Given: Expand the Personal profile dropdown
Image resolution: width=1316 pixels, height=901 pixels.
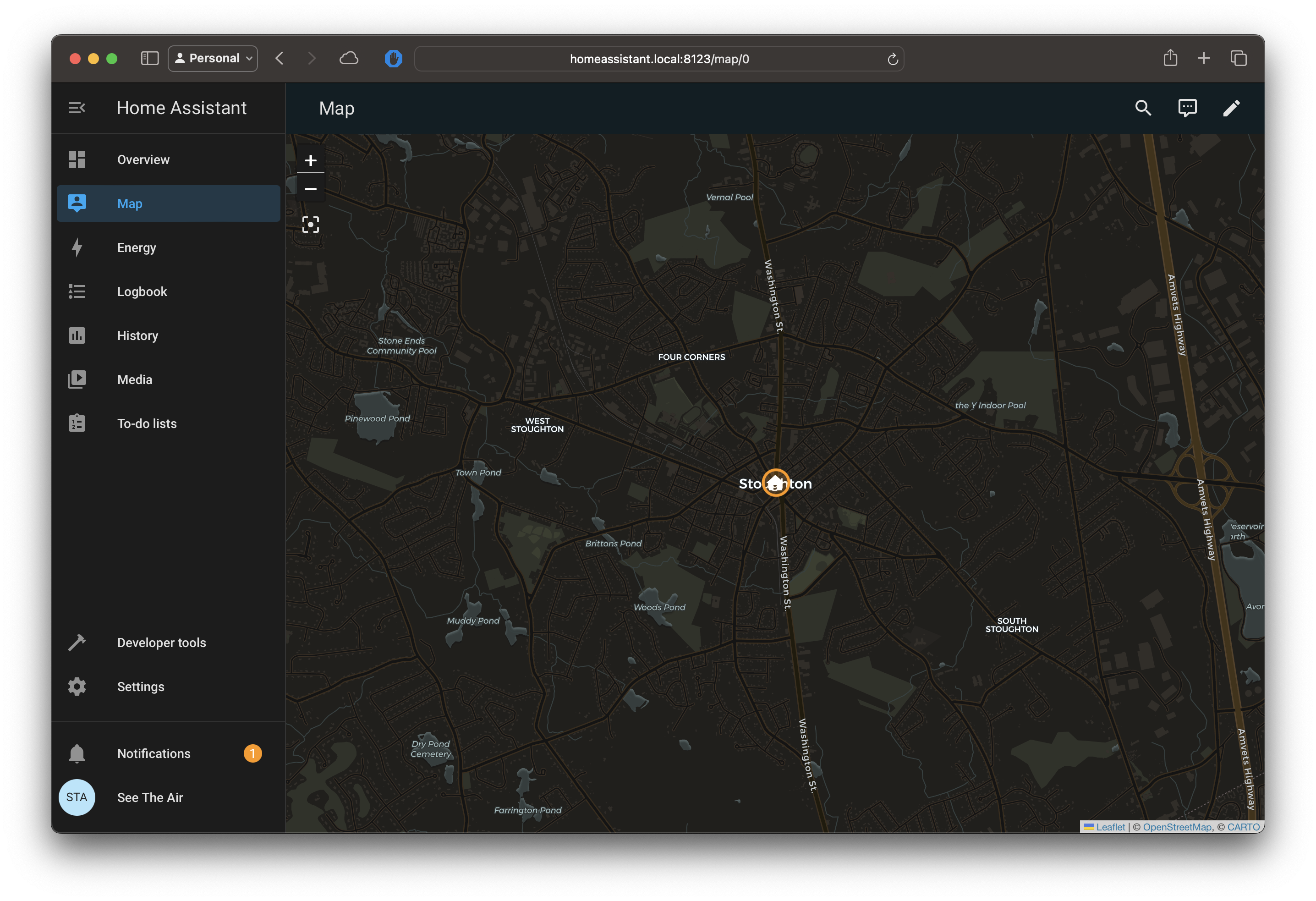Looking at the screenshot, I should (x=213, y=58).
